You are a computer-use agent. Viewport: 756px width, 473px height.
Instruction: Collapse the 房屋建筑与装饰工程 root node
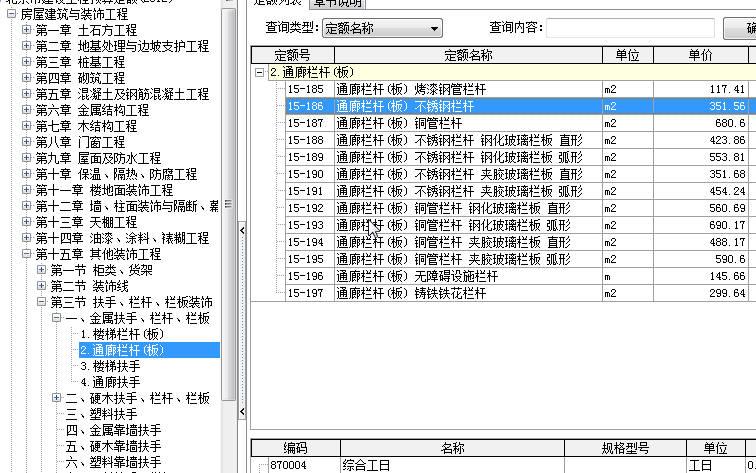[12, 14]
